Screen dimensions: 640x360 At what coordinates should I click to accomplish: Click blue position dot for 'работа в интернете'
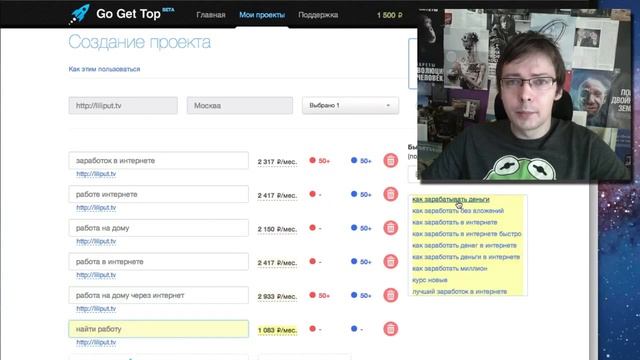tap(354, 261)
